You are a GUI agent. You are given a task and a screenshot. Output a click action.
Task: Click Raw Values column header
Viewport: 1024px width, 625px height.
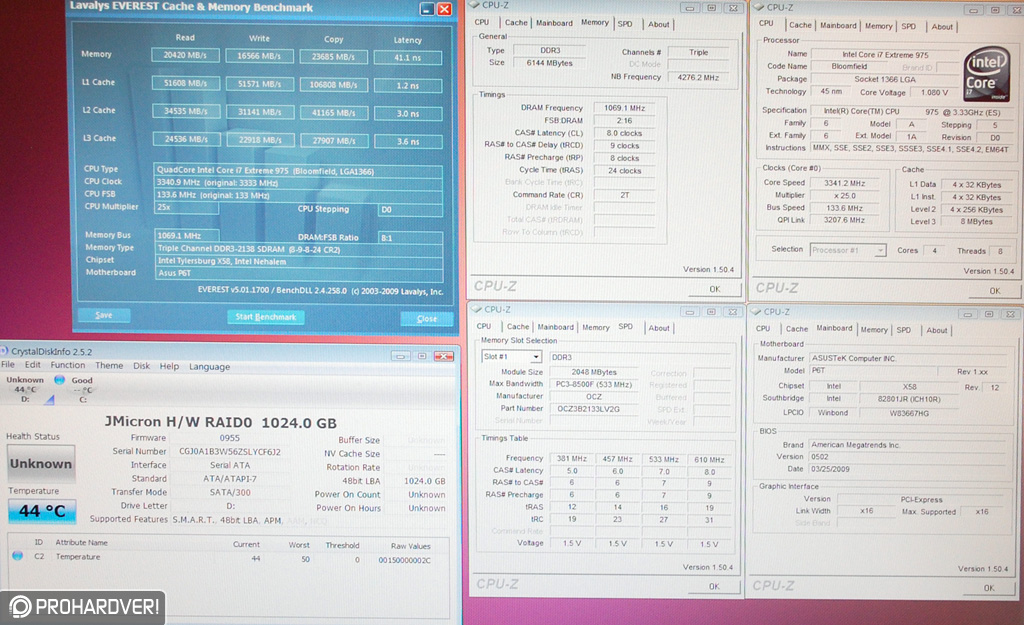pos(410,546)
